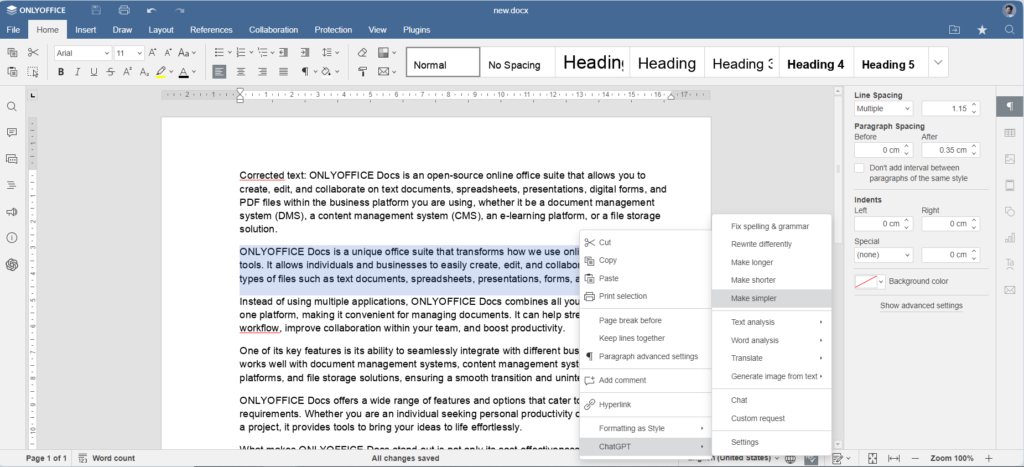Apply superscript formatting
Viewport: 1024px width, 467px height.
coord(127,72)
